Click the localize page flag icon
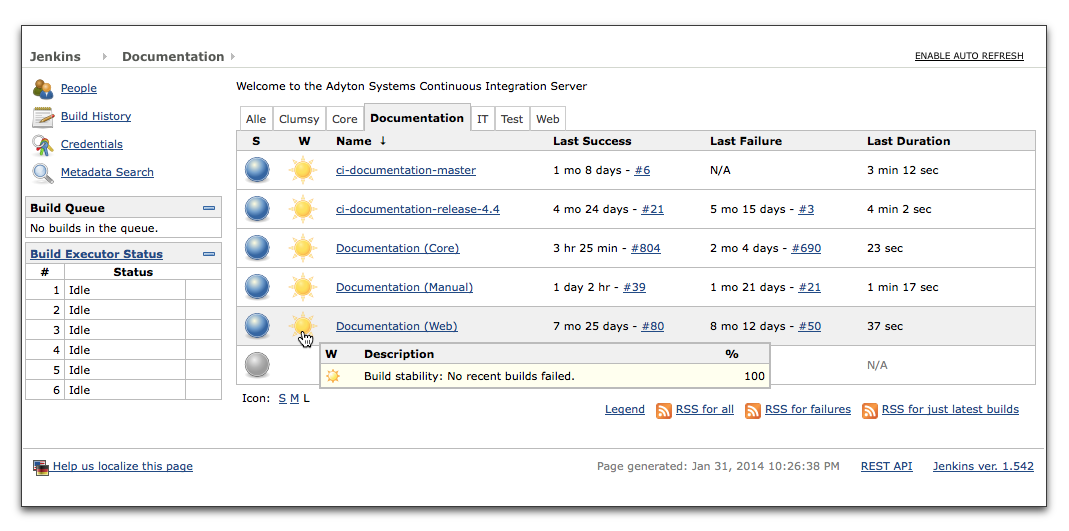 (x=41, y=467)
